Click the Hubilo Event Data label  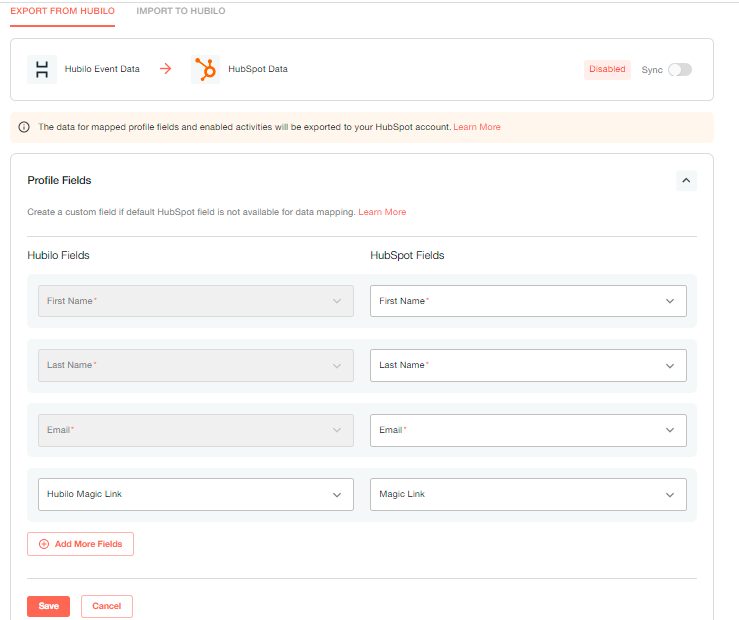[x=102, y=69]
